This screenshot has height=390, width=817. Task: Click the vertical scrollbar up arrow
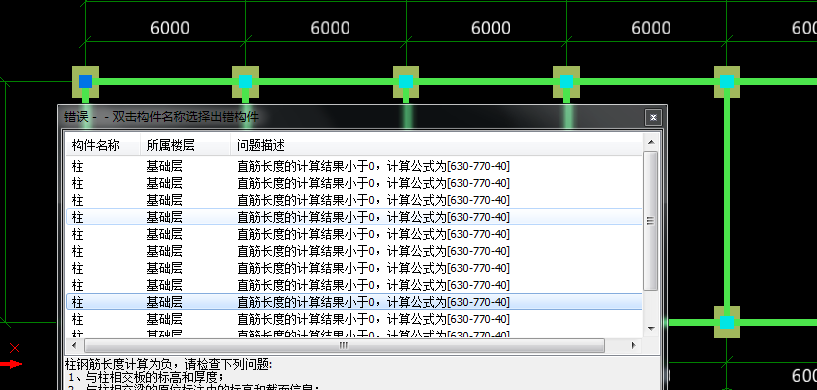click(650, 141)
